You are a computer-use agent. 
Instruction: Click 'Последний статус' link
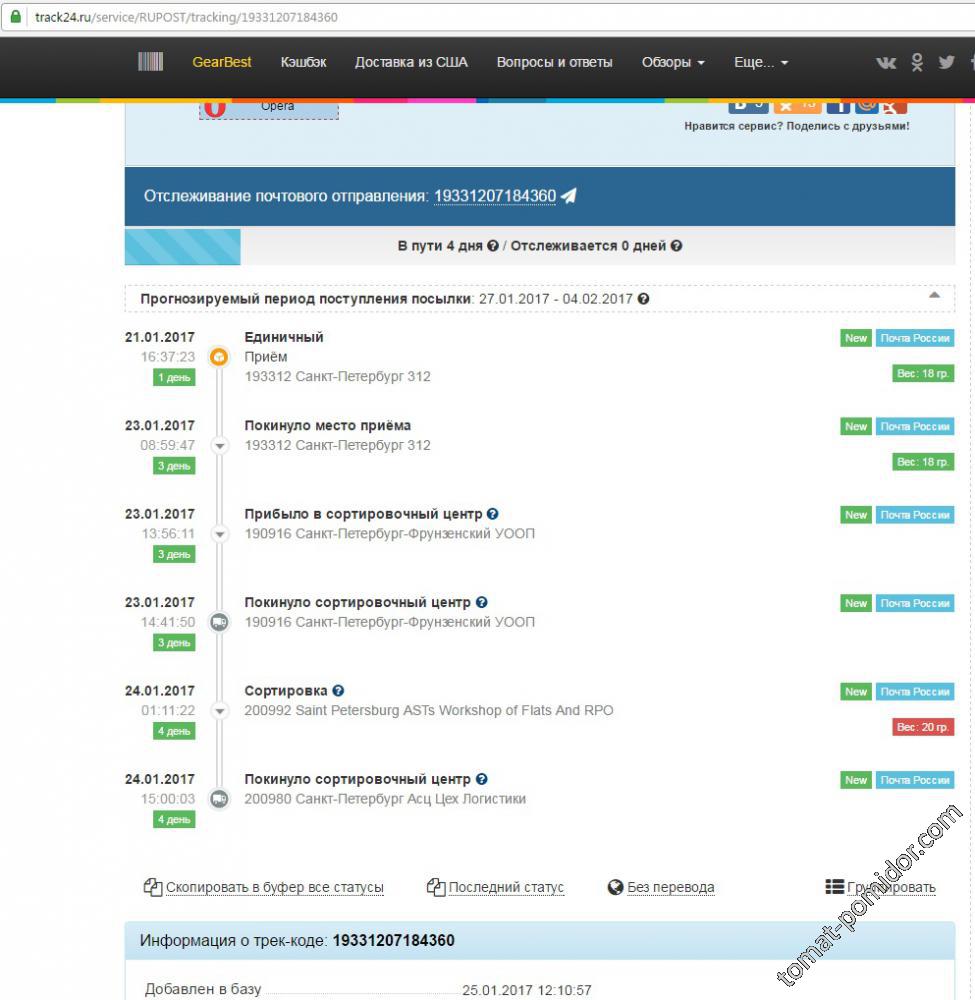(506, 887)
